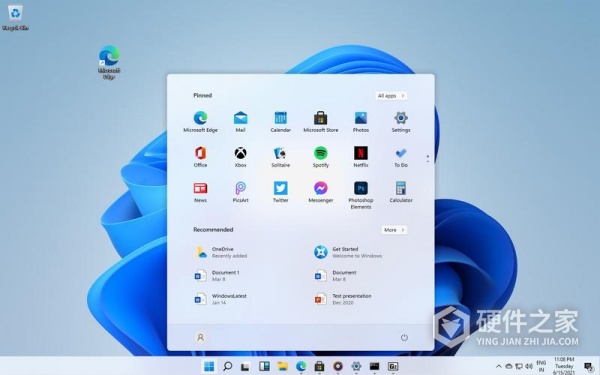600x375 pixels.
Task: Open the power options menu
Action: click(x=404, y=337)
